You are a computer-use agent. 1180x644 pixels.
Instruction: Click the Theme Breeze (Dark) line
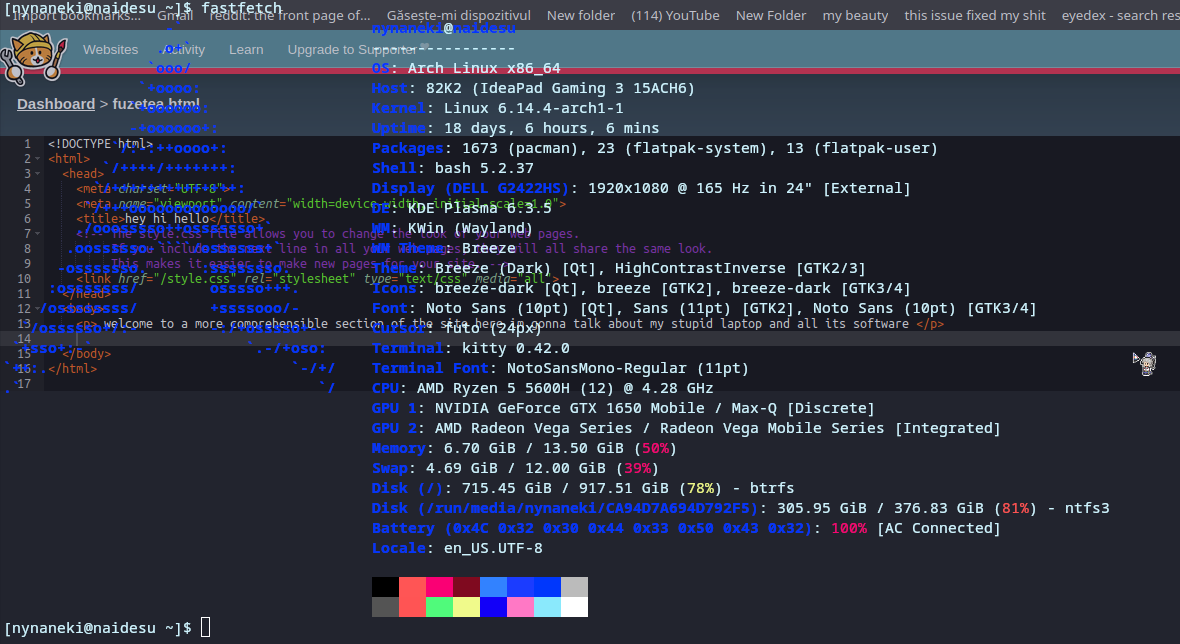(x=619, y=268)
